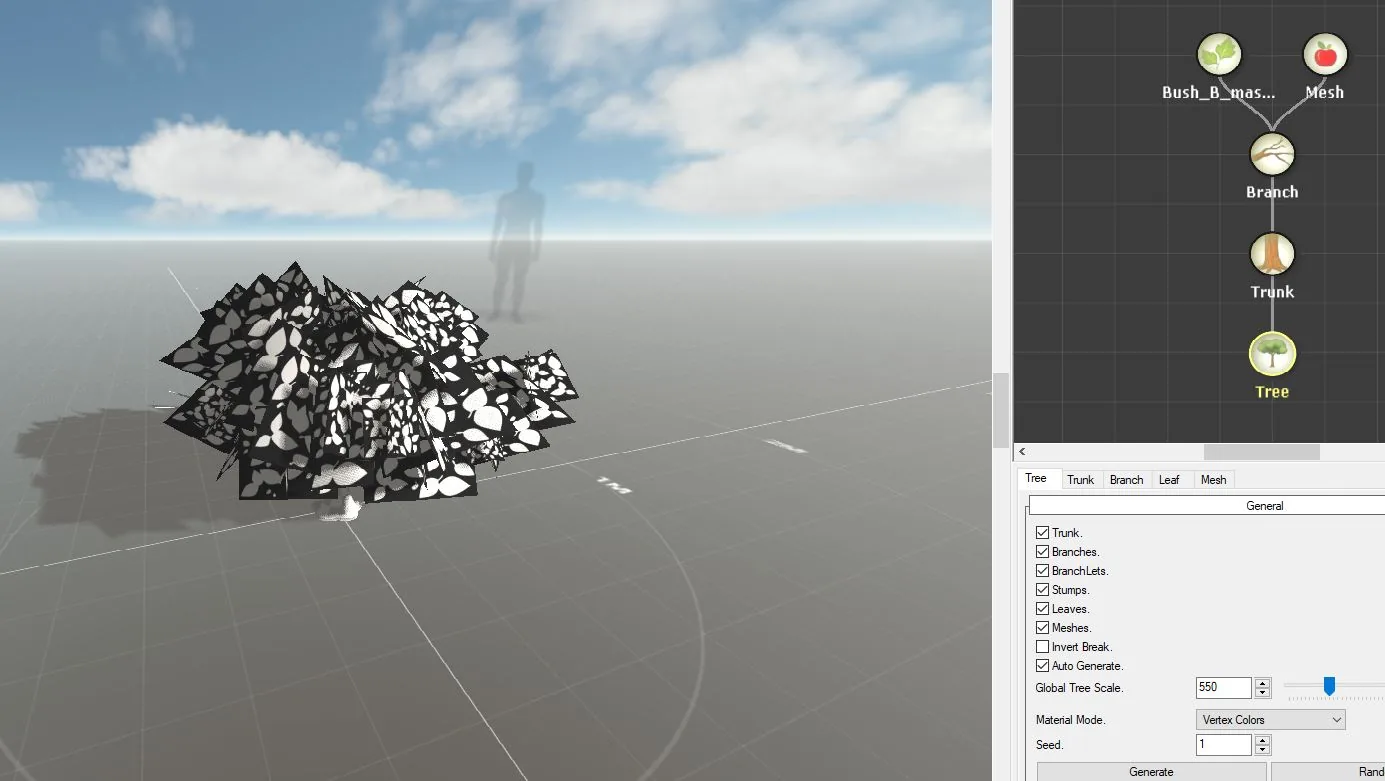The width and height of the screenshot is (1385, 781).
Task: Click the Generate button
Action: 1151,772
